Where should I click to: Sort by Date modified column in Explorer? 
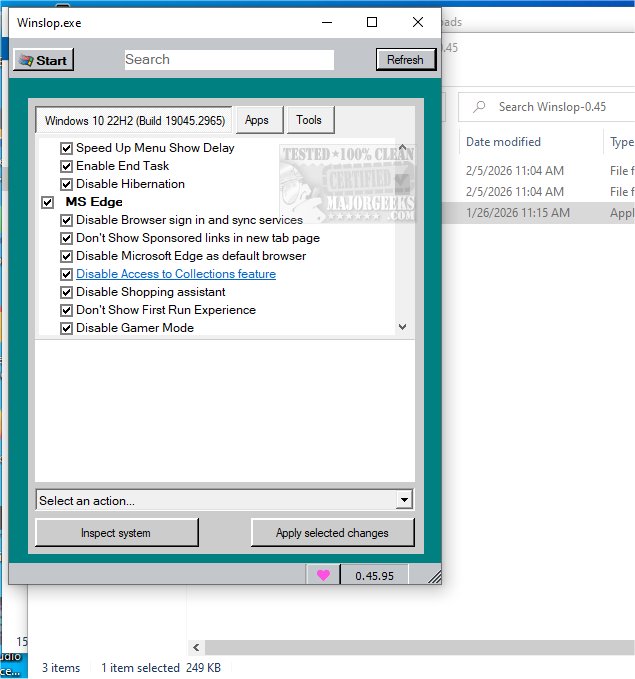[503, 142]
